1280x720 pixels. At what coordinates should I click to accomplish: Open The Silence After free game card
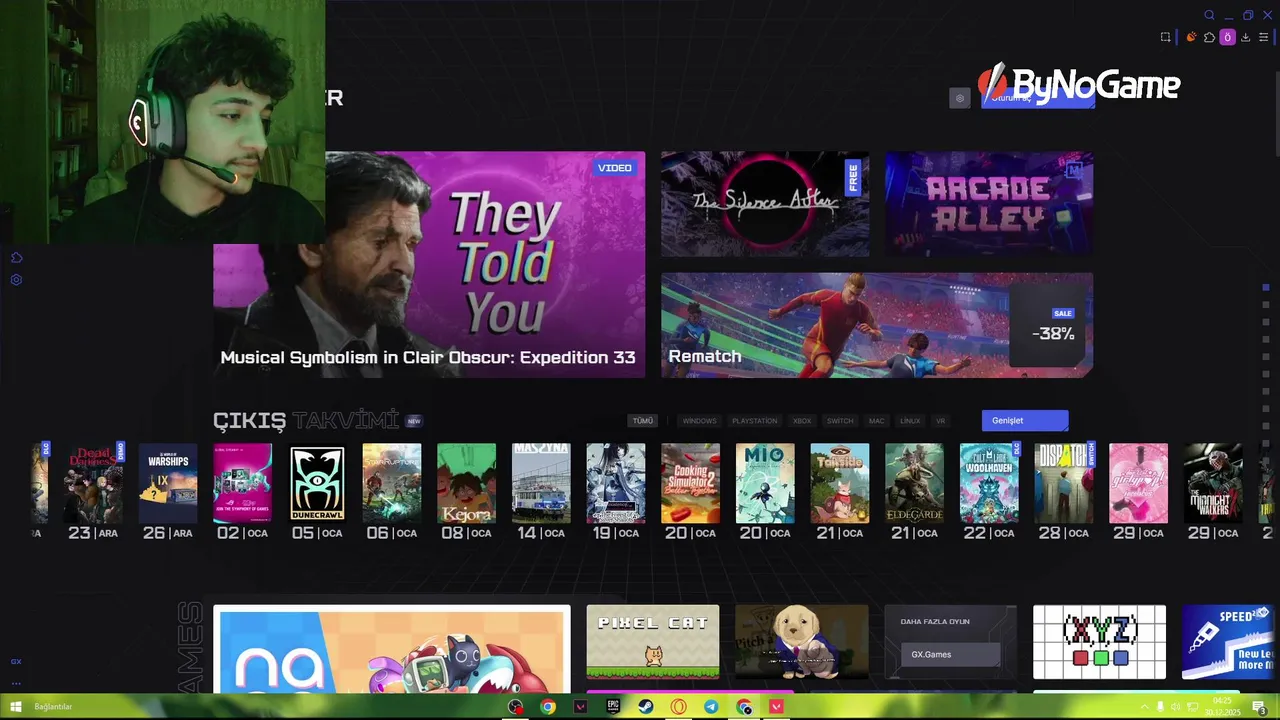pyautogui.click(x=765, y=204)
